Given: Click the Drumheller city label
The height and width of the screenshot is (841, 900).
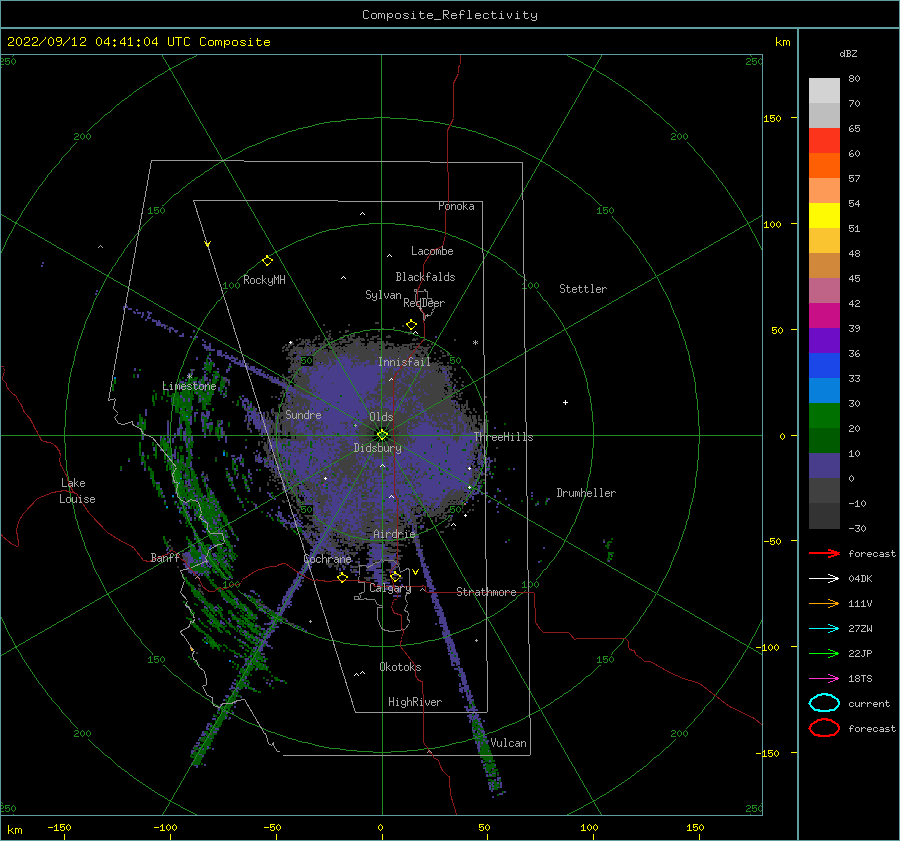Looking at the screenshot, I should 586,493.
